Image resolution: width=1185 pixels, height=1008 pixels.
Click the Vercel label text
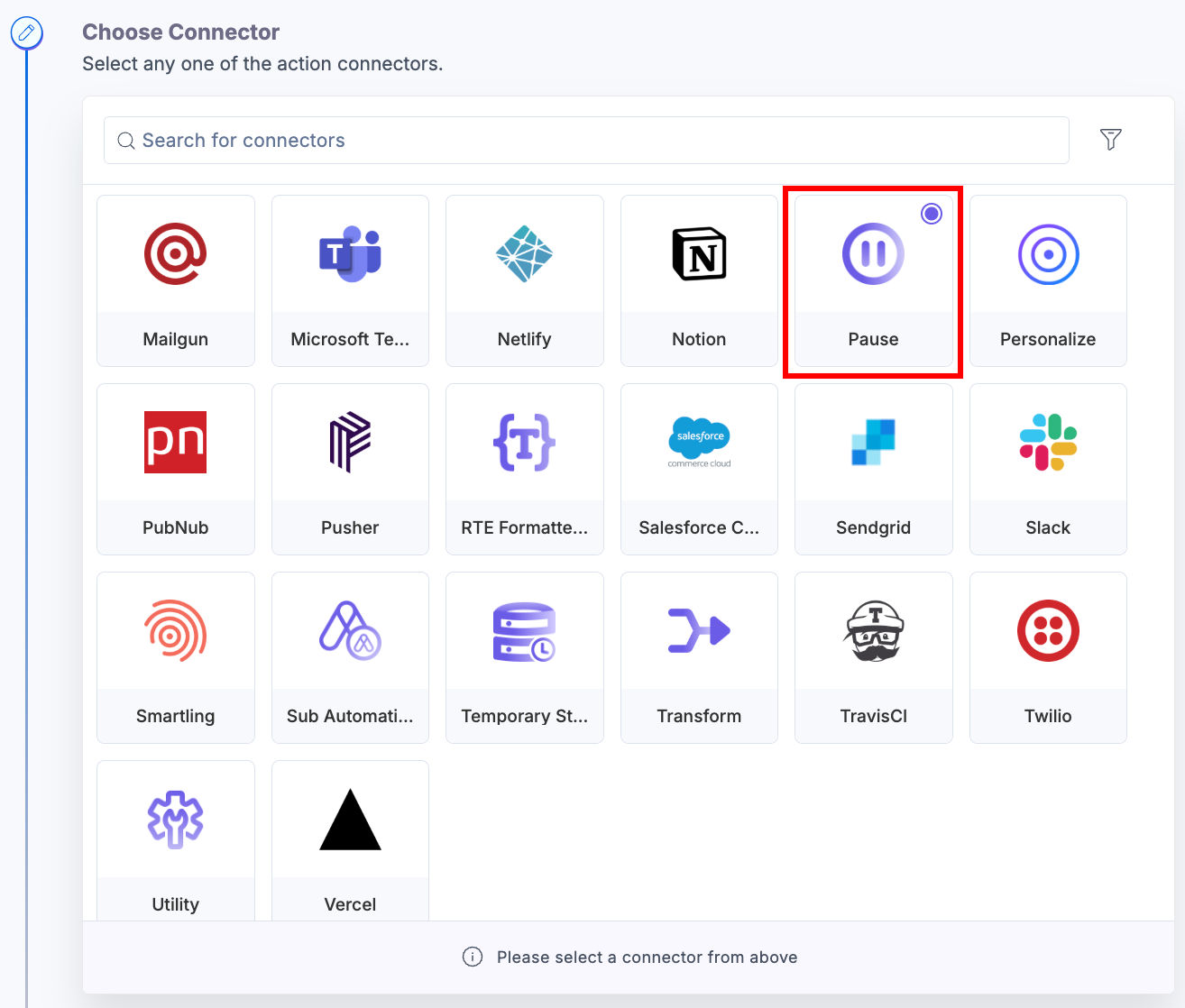pos(350,904)
